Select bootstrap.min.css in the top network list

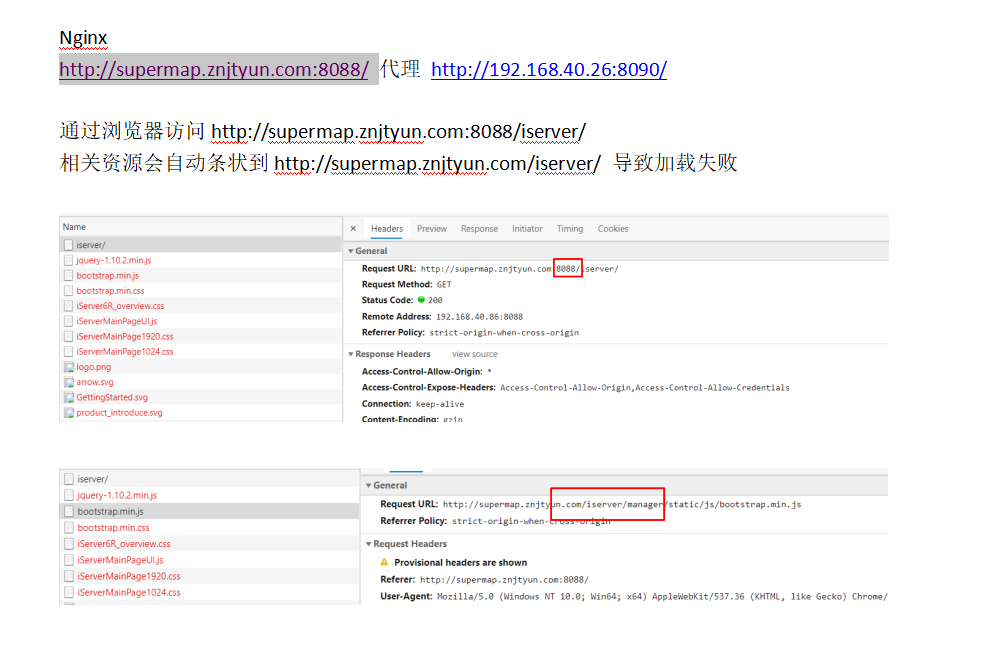[201, 291]
